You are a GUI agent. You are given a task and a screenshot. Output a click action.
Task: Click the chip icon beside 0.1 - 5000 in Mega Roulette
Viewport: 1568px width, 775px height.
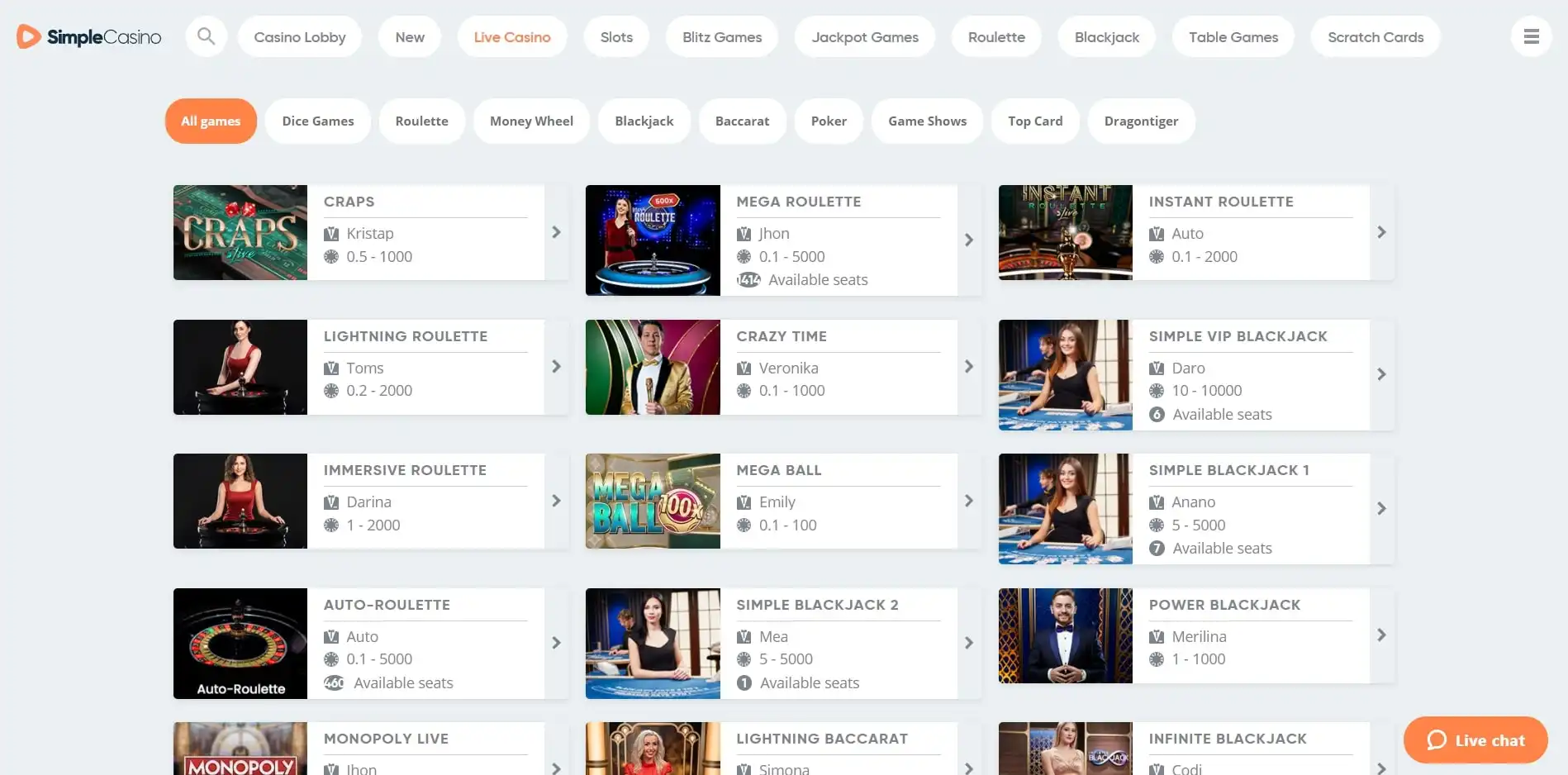coord(744,257)
